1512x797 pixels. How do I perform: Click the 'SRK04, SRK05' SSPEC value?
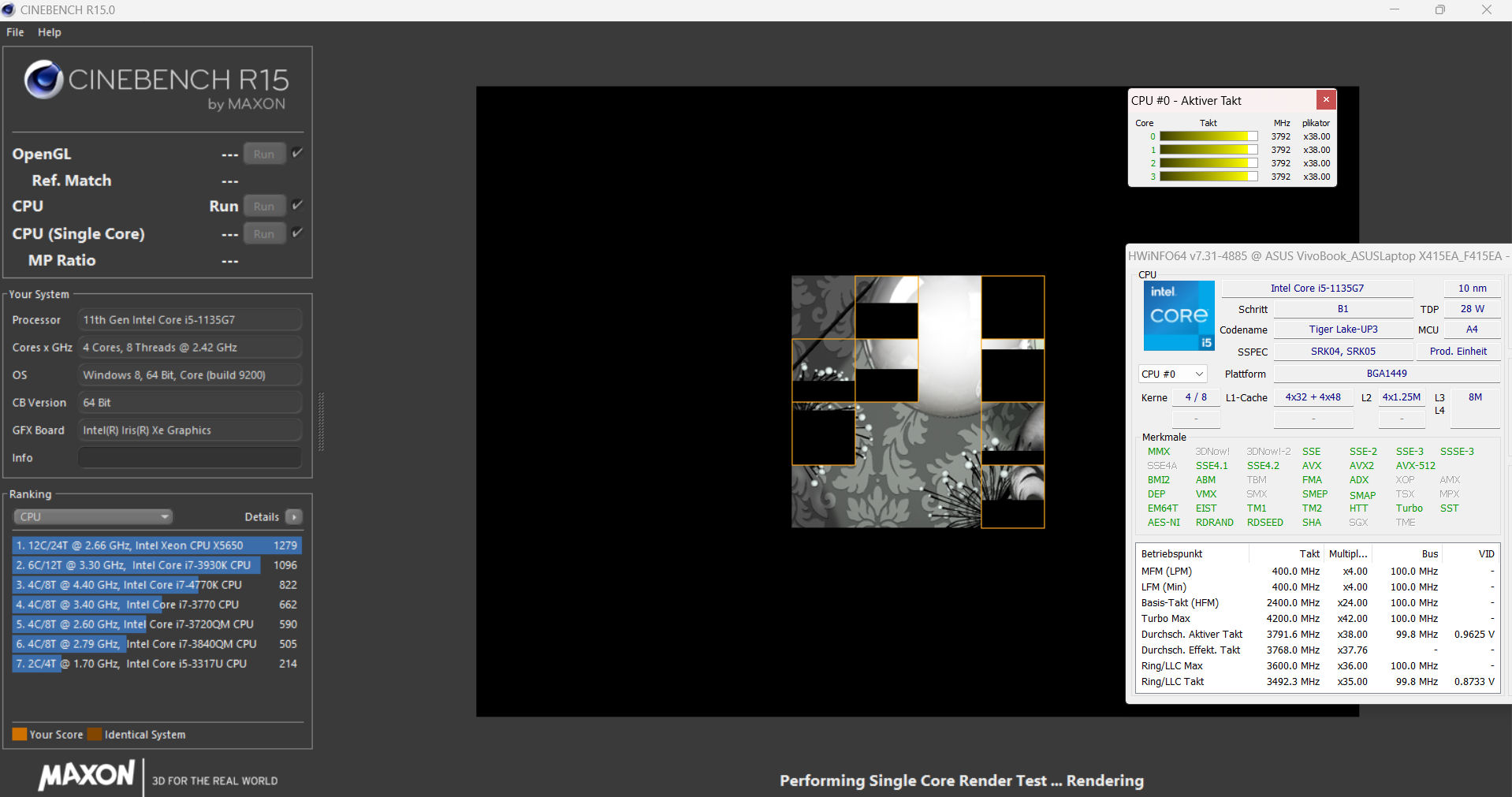coord(1343,352)
